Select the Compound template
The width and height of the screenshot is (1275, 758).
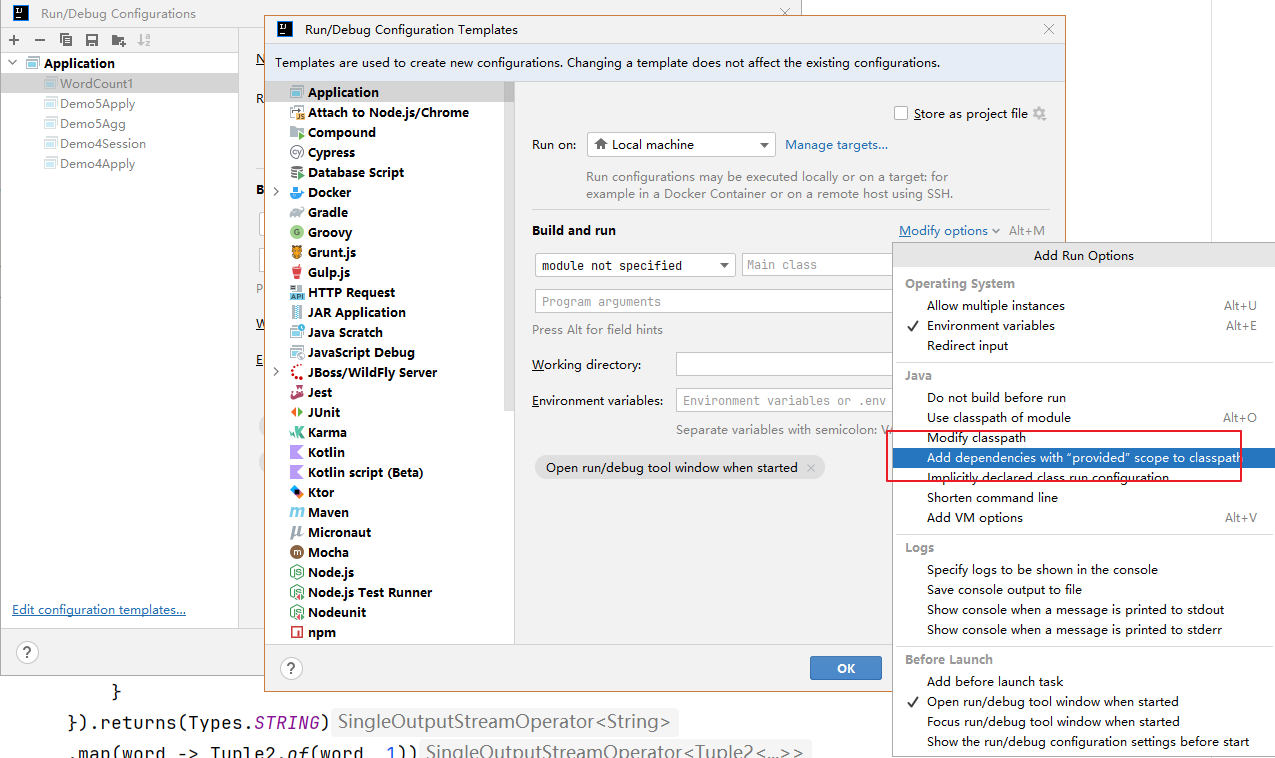point(342,132)
